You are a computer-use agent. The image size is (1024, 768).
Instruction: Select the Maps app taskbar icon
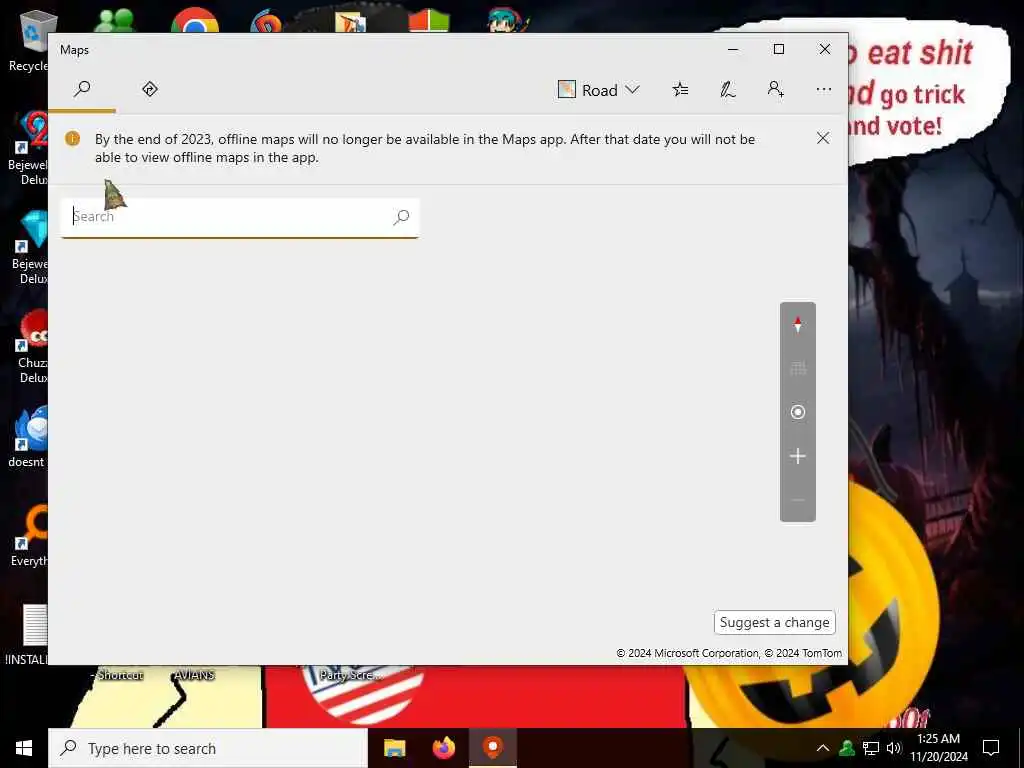point(493,748)
